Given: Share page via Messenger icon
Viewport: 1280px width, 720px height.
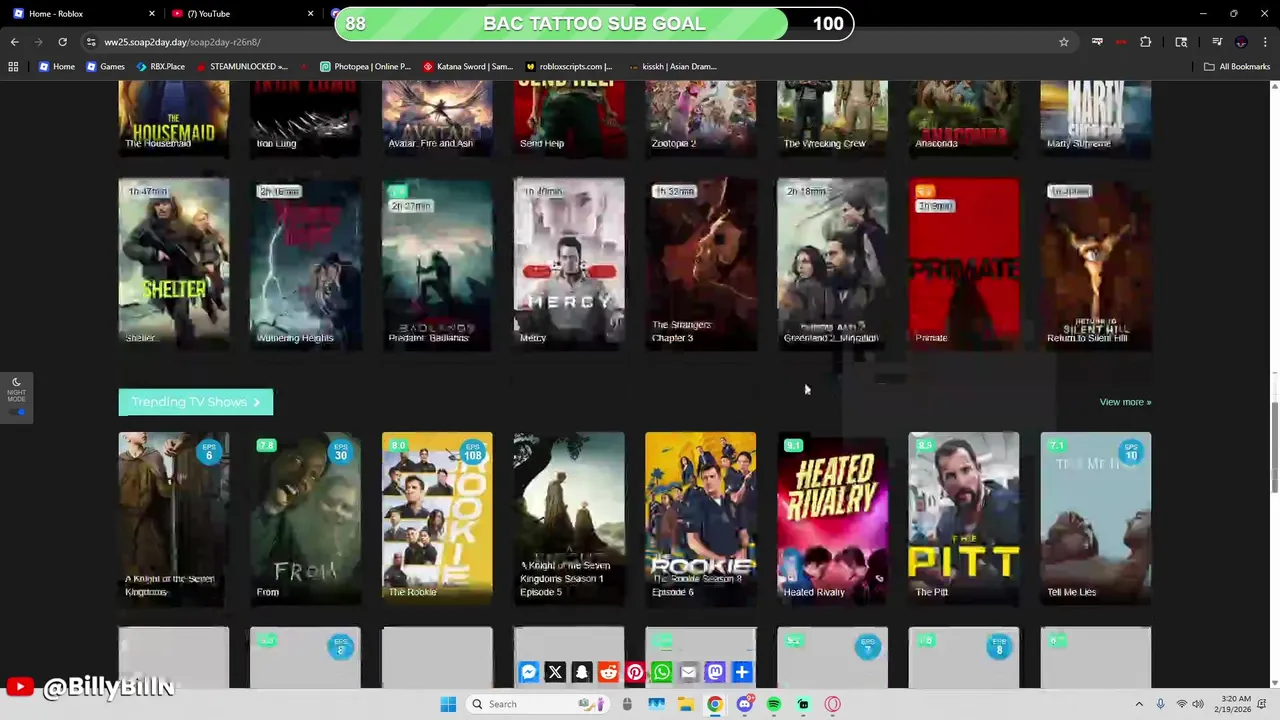Looking at the screenshot, I should click(x=528, y=672).
